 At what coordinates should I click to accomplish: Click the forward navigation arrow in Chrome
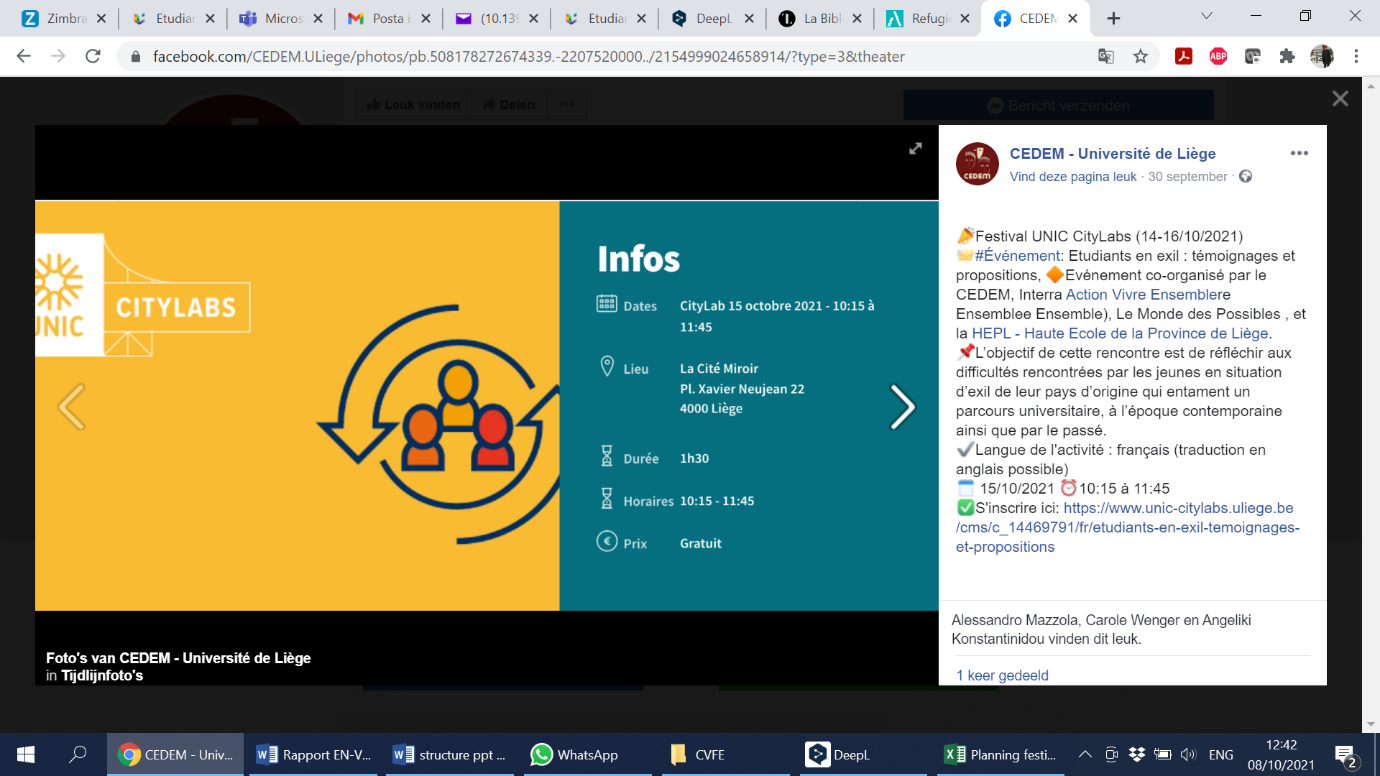[x=58, y=57]
